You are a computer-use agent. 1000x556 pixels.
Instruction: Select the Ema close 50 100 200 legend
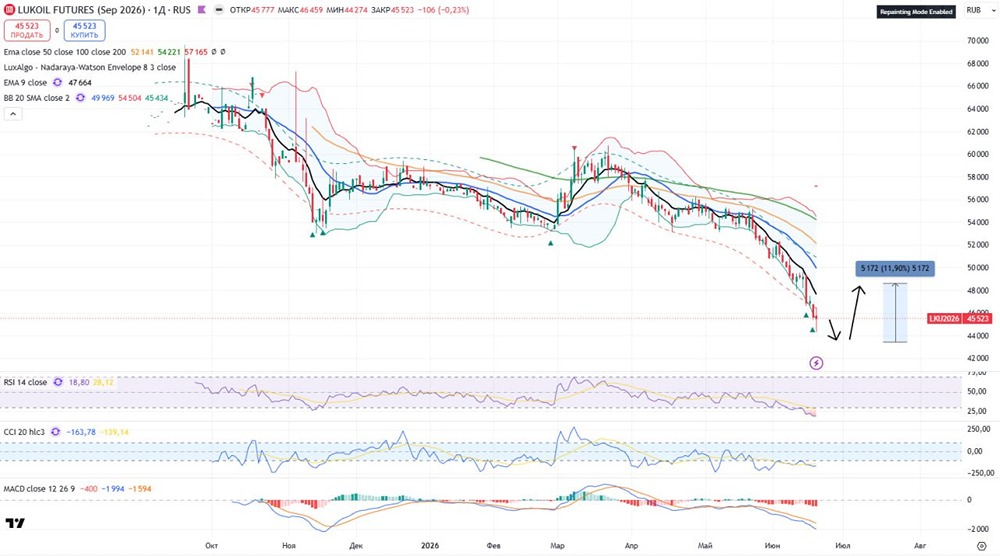(x=64, y=52)
